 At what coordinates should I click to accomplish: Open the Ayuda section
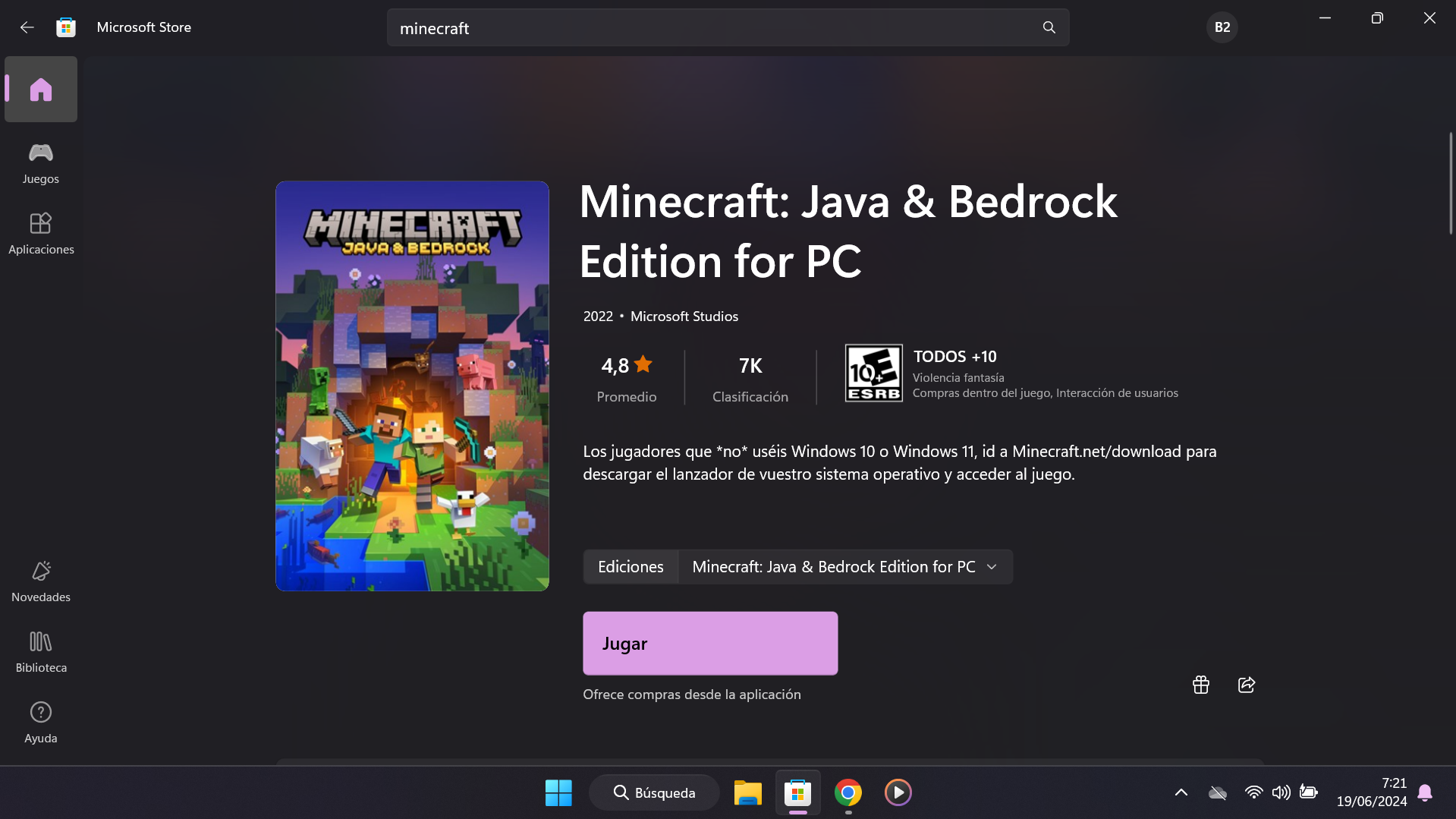pyautogui.click(x=41, y=723)
